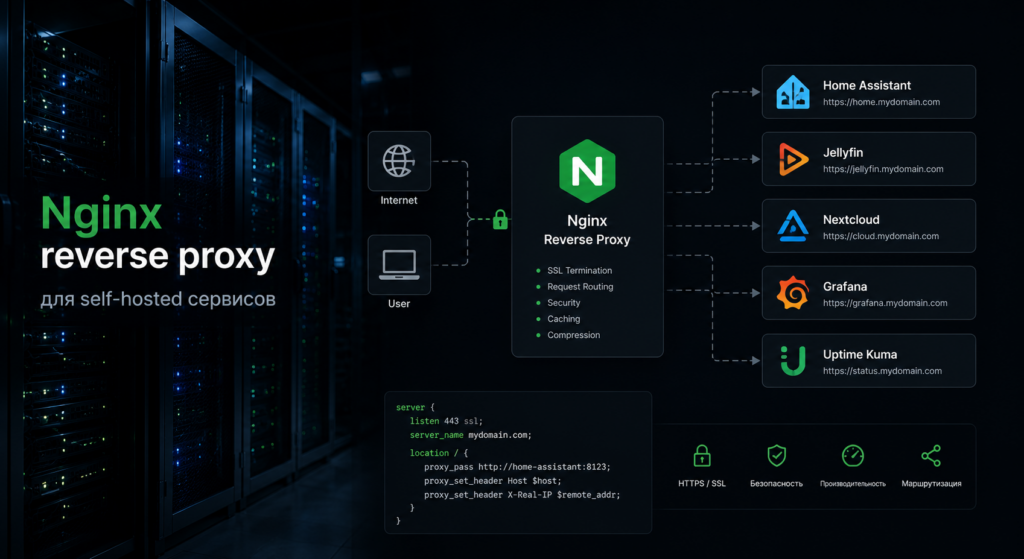Click the Internet globe icon
The height and width of the screenshot is (559, 1024).
pos(398,161)
